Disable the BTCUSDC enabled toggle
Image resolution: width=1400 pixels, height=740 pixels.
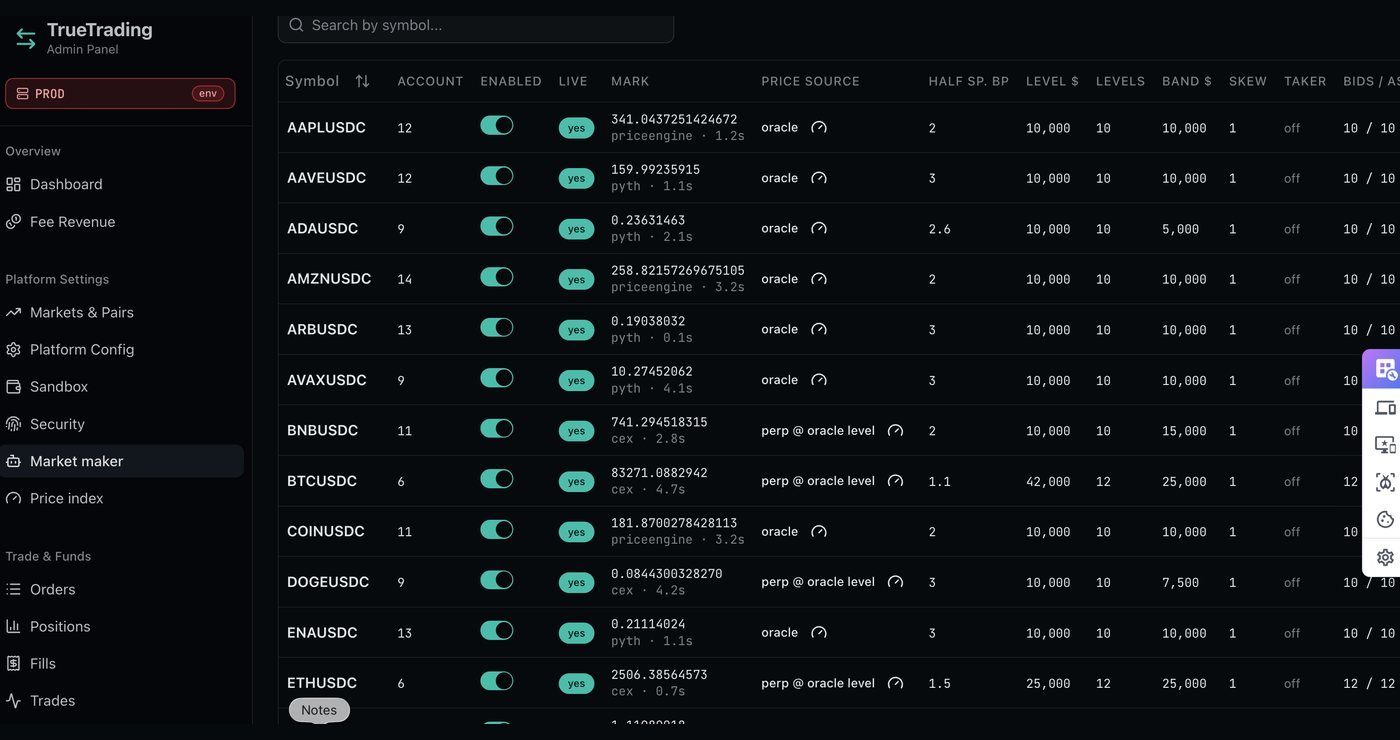pyautogui.click(x=497, y=479)
